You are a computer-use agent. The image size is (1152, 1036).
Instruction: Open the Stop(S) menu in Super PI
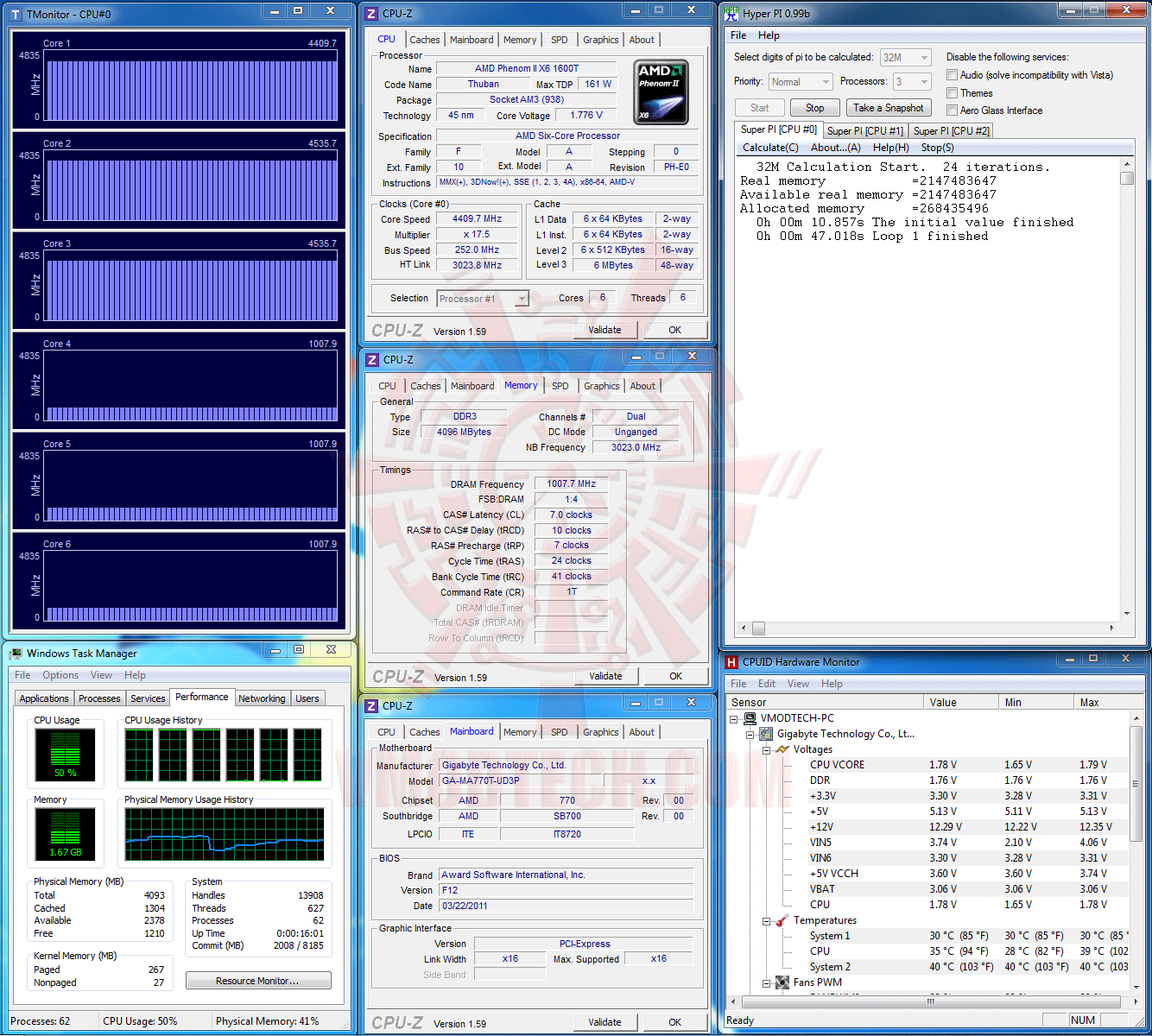tap(937, 148)
